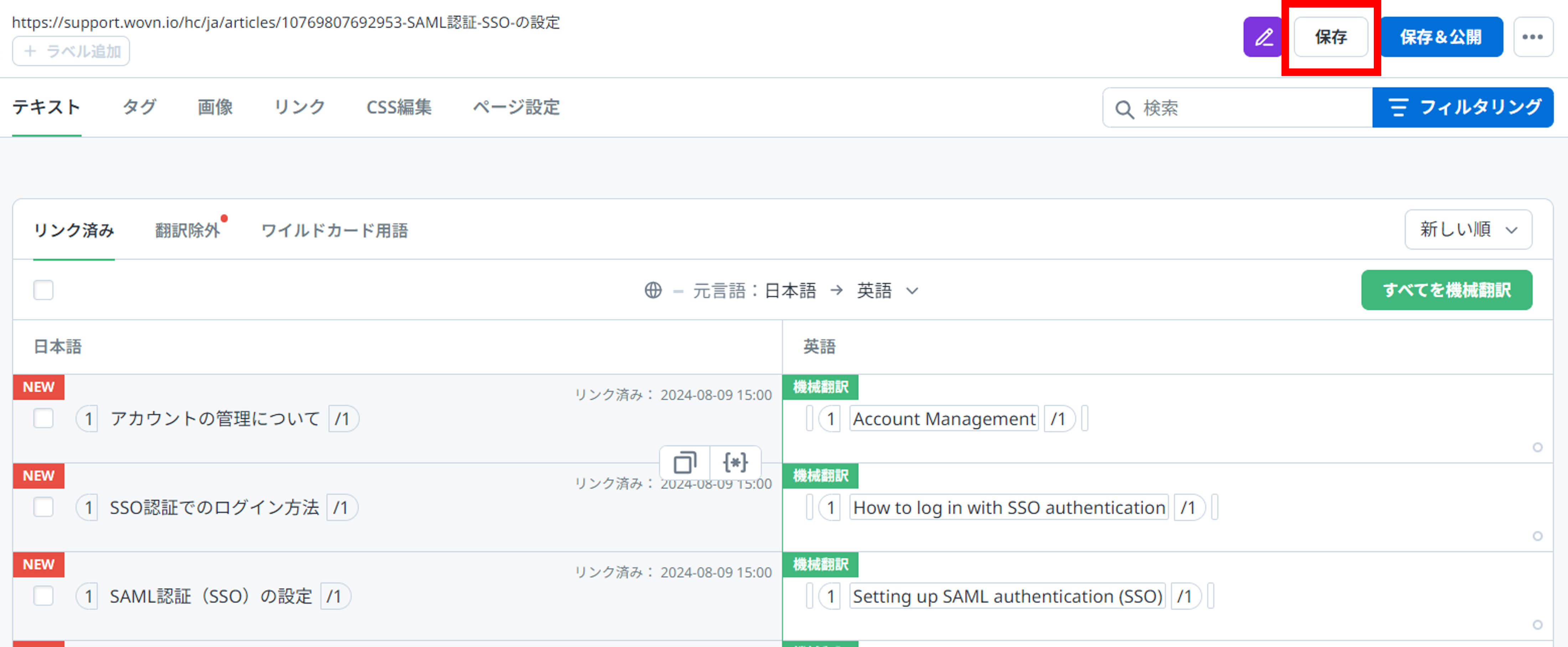Screen dimensions: 1568x647
Task: Click the text アカウントの管理について
Action: 215,419
